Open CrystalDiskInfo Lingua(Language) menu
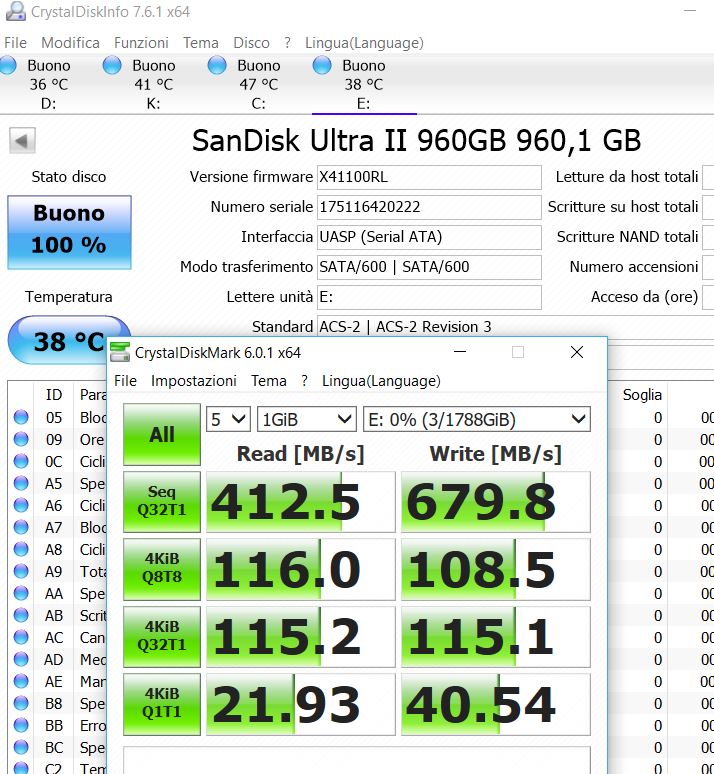This screenshot has width=714, height=774. click(x=364, y=43)
